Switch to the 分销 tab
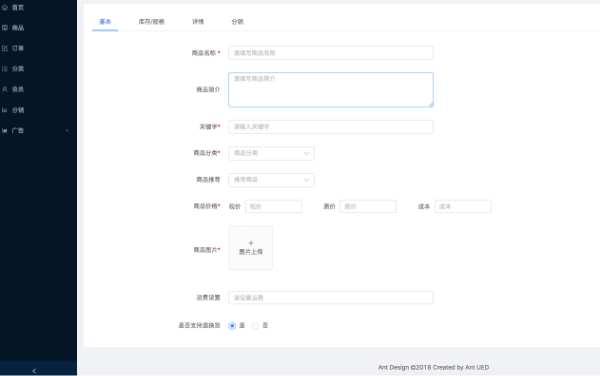The height and width of the screenshot is (376, 600). point(237,22)
